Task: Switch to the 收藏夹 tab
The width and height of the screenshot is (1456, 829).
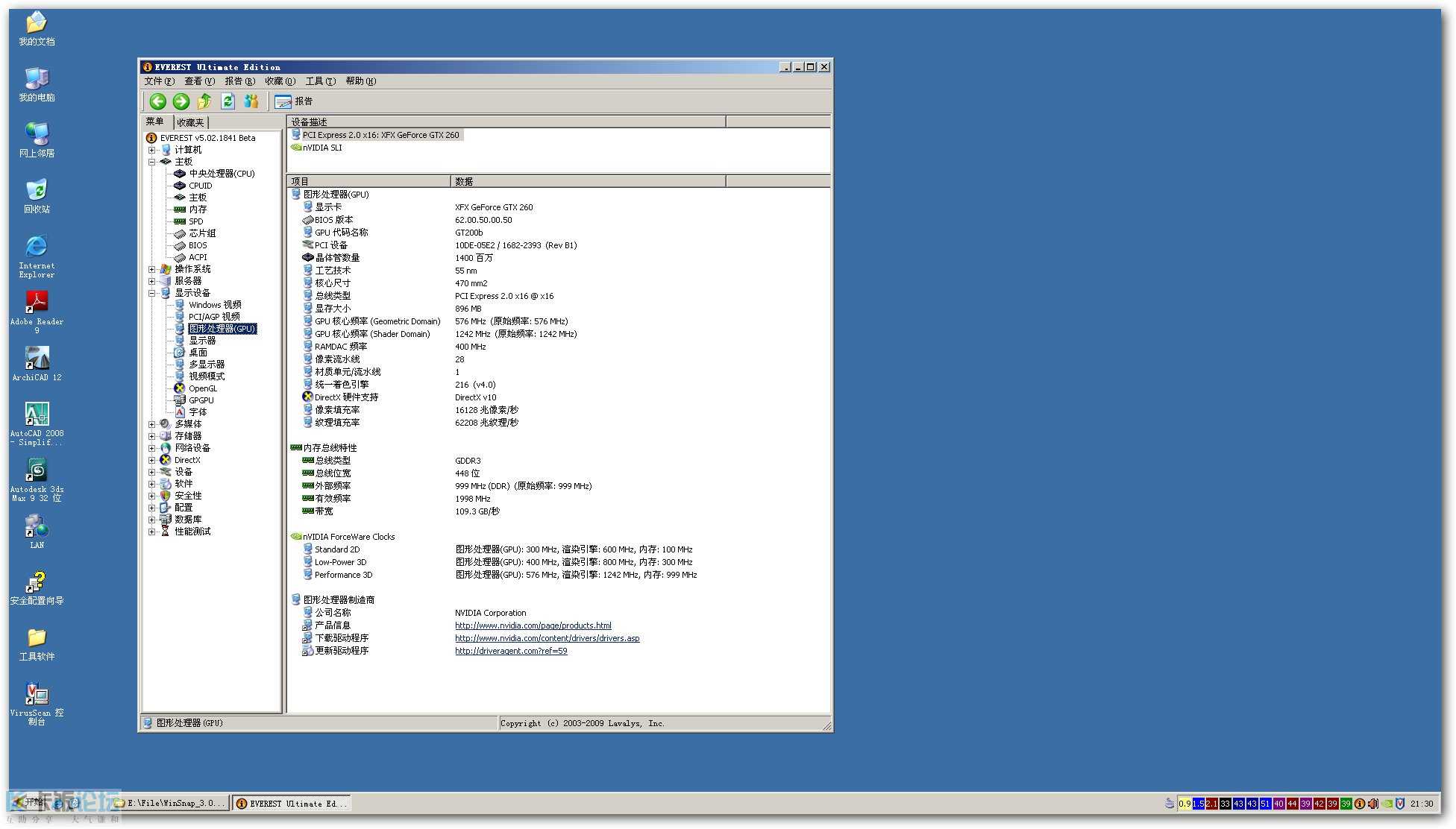Action: tap(190, 122)
